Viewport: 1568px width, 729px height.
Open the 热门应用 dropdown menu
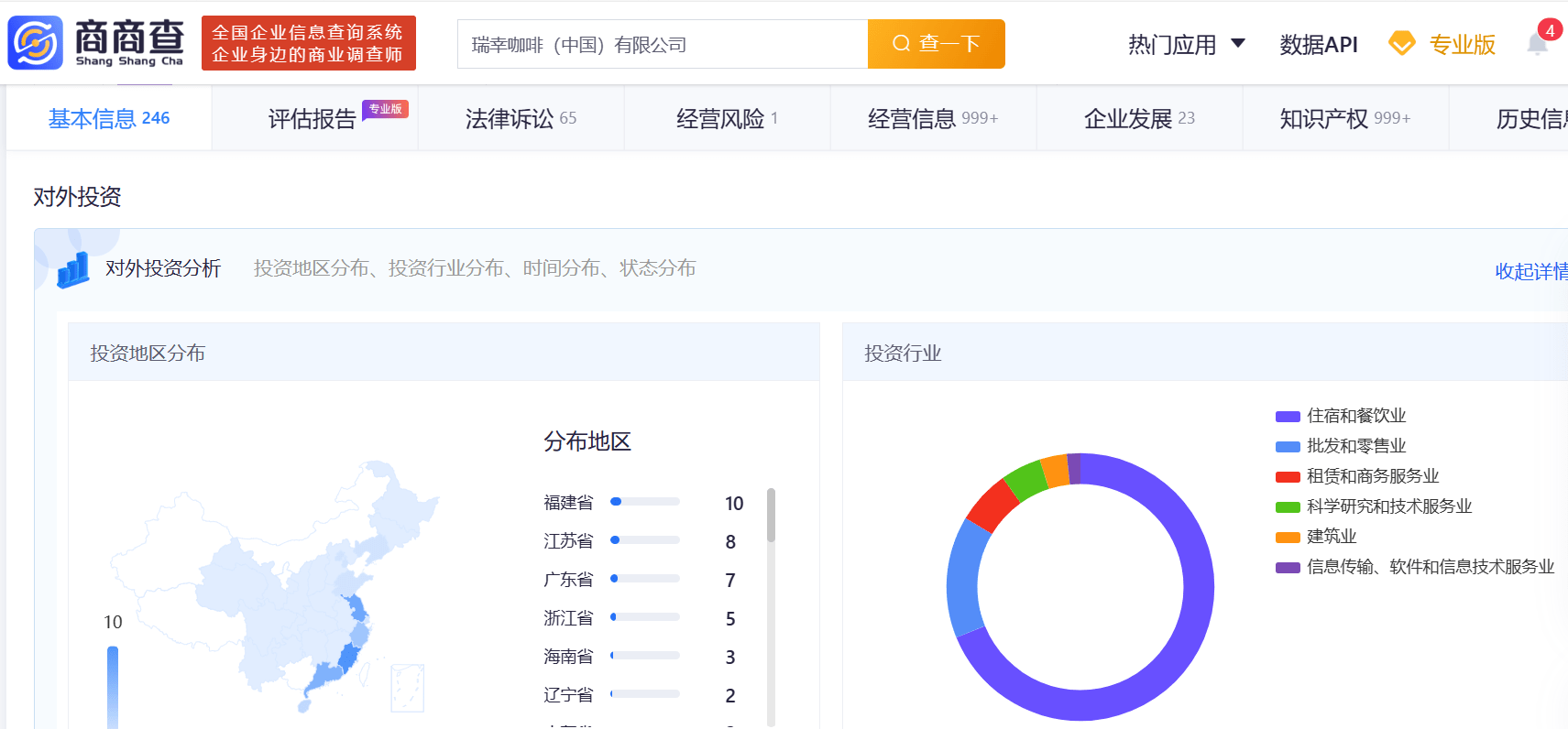tap(1186, 44)
